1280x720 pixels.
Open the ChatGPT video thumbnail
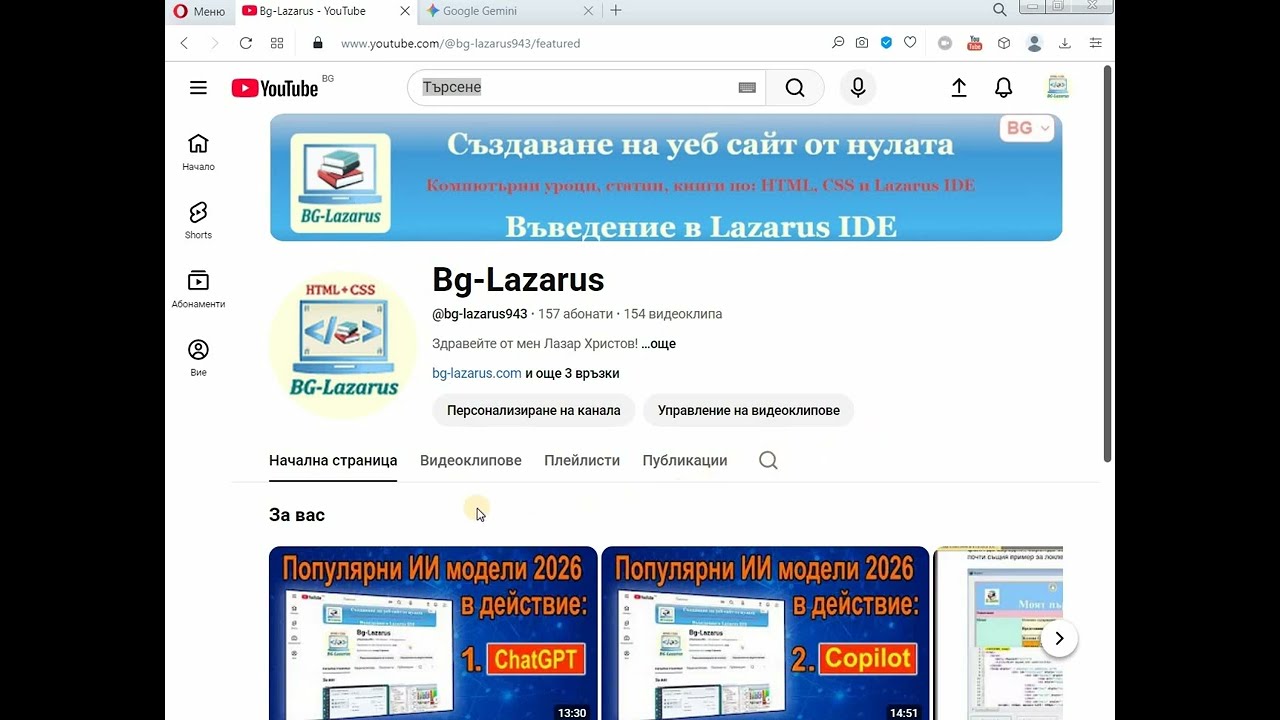coord(433,633)
